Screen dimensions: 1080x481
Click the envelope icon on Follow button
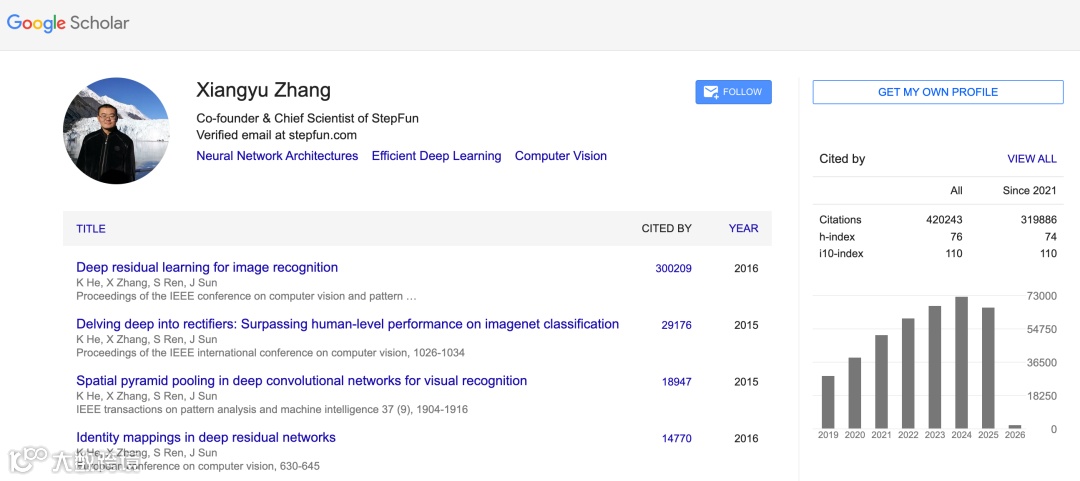[711, 92]
